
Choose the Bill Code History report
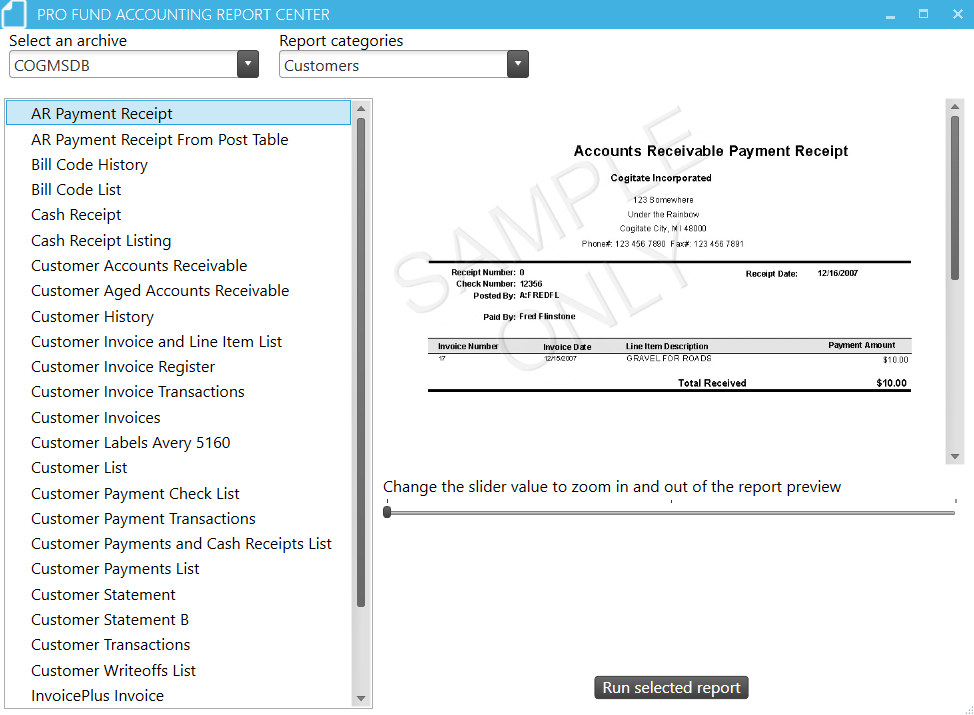click(89, 165)
